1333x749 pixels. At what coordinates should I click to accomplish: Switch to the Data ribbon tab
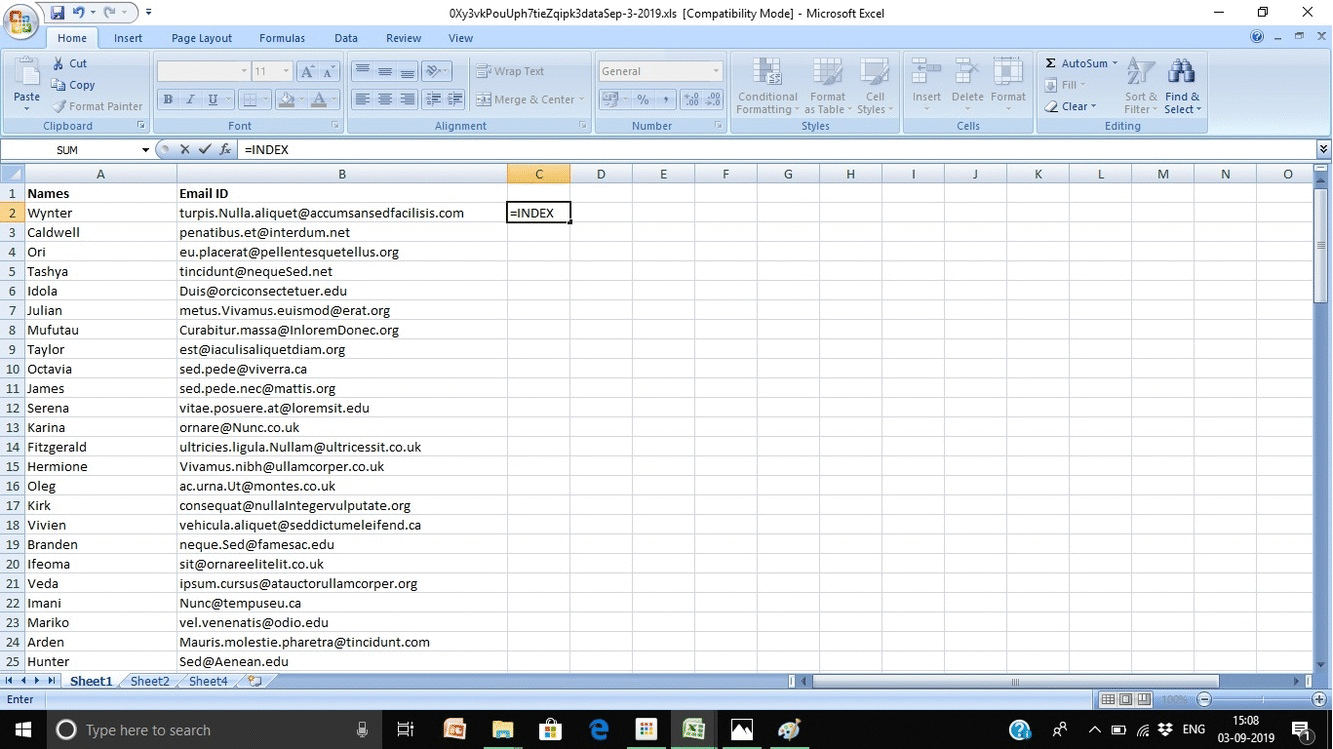click(346, 38)
